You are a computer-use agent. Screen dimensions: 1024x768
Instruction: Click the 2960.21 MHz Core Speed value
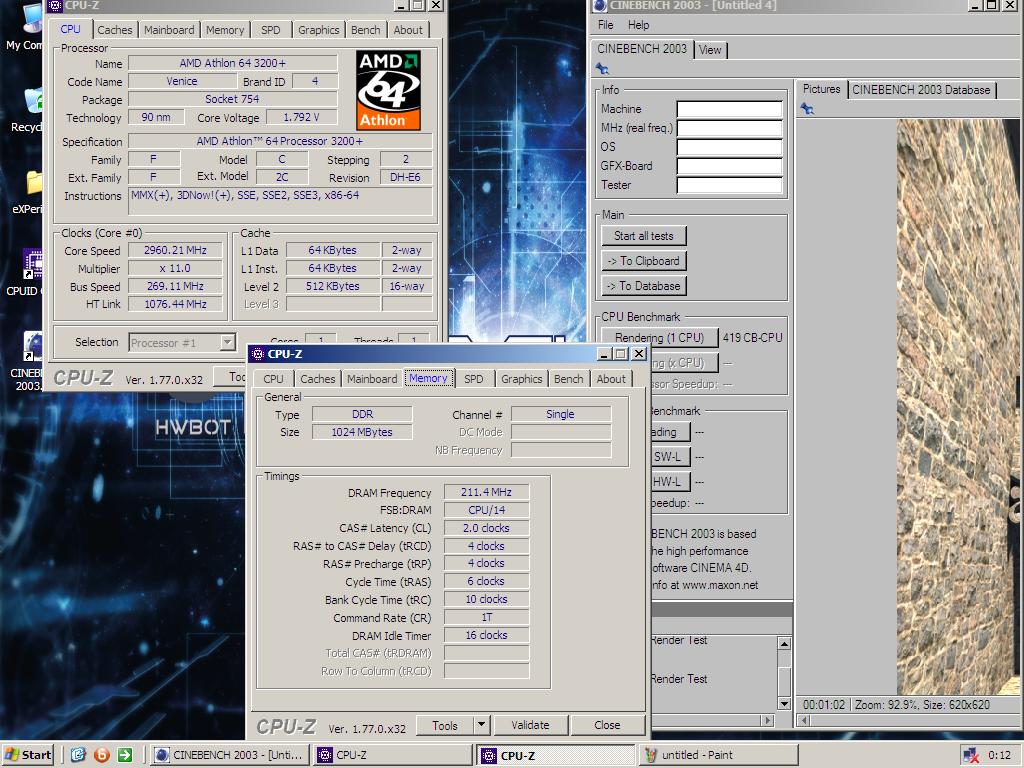pos(175,250)
